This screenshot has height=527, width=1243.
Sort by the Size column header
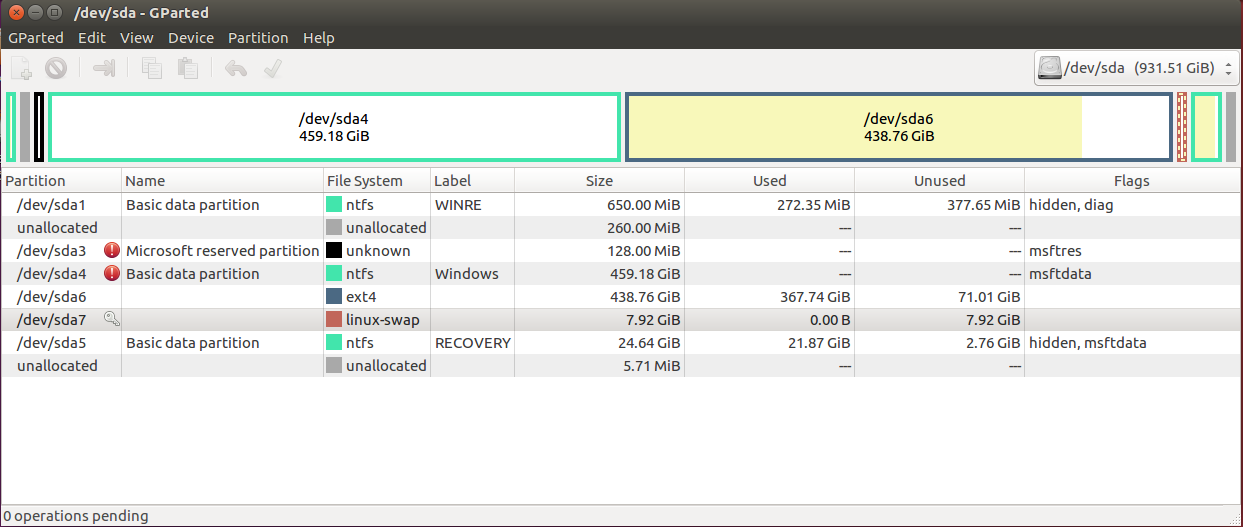[x=599, y=181]
